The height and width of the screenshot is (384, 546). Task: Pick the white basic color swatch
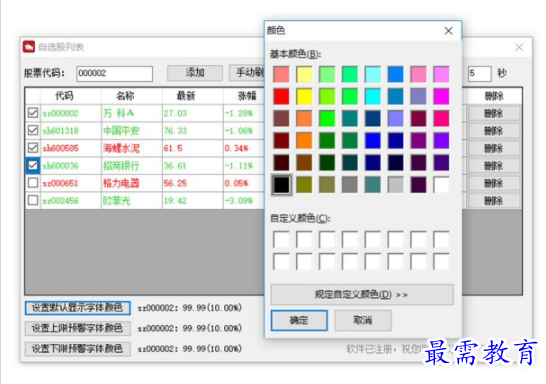click(441, 185)
